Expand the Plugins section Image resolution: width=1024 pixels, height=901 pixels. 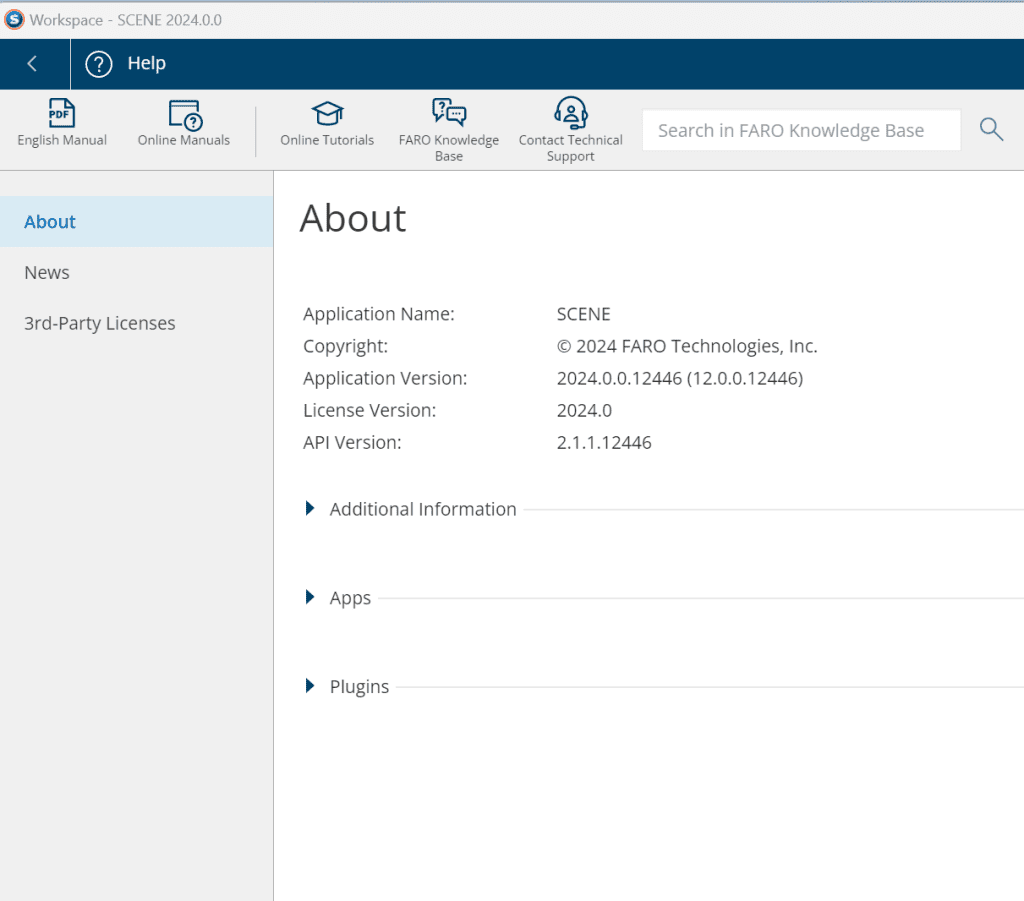[310, 686]
